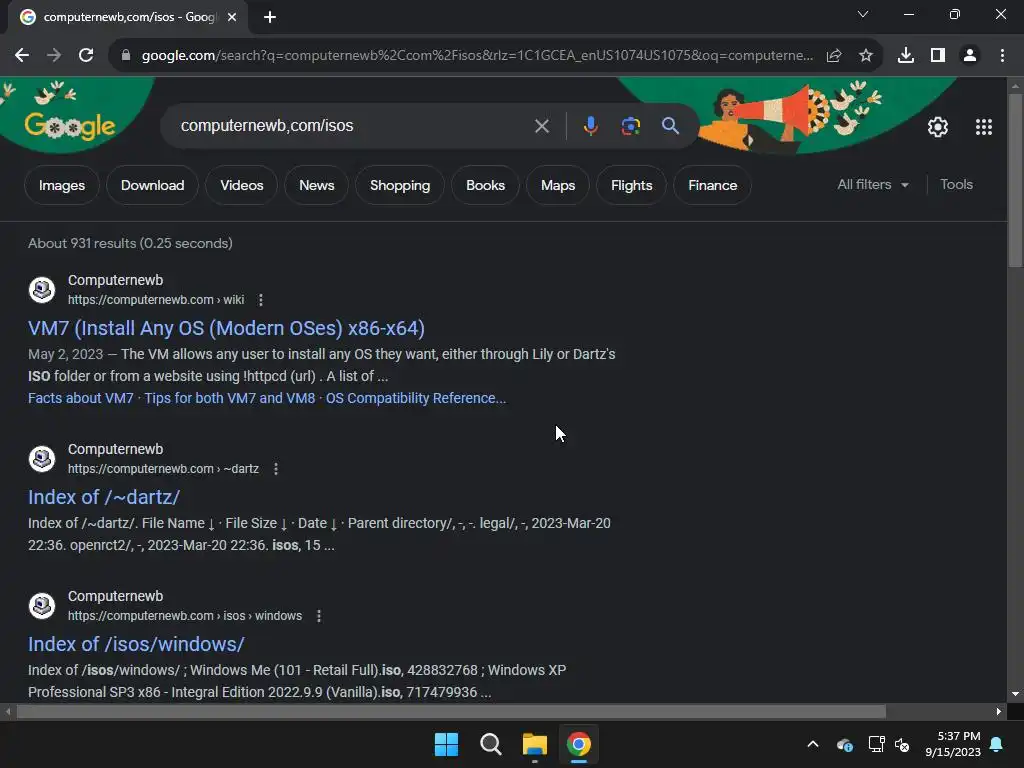Select the Finance filter chip
The width and height of the screenshot is (1024, 768).
712,185
